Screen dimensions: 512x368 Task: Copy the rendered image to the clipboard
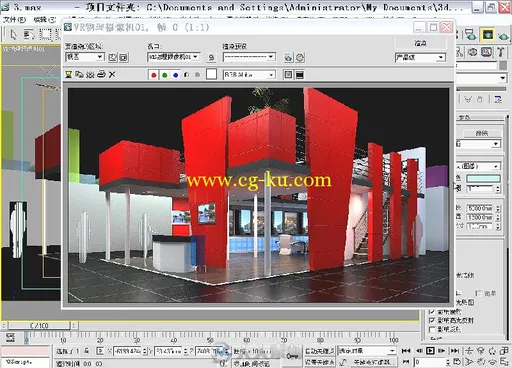79,74
